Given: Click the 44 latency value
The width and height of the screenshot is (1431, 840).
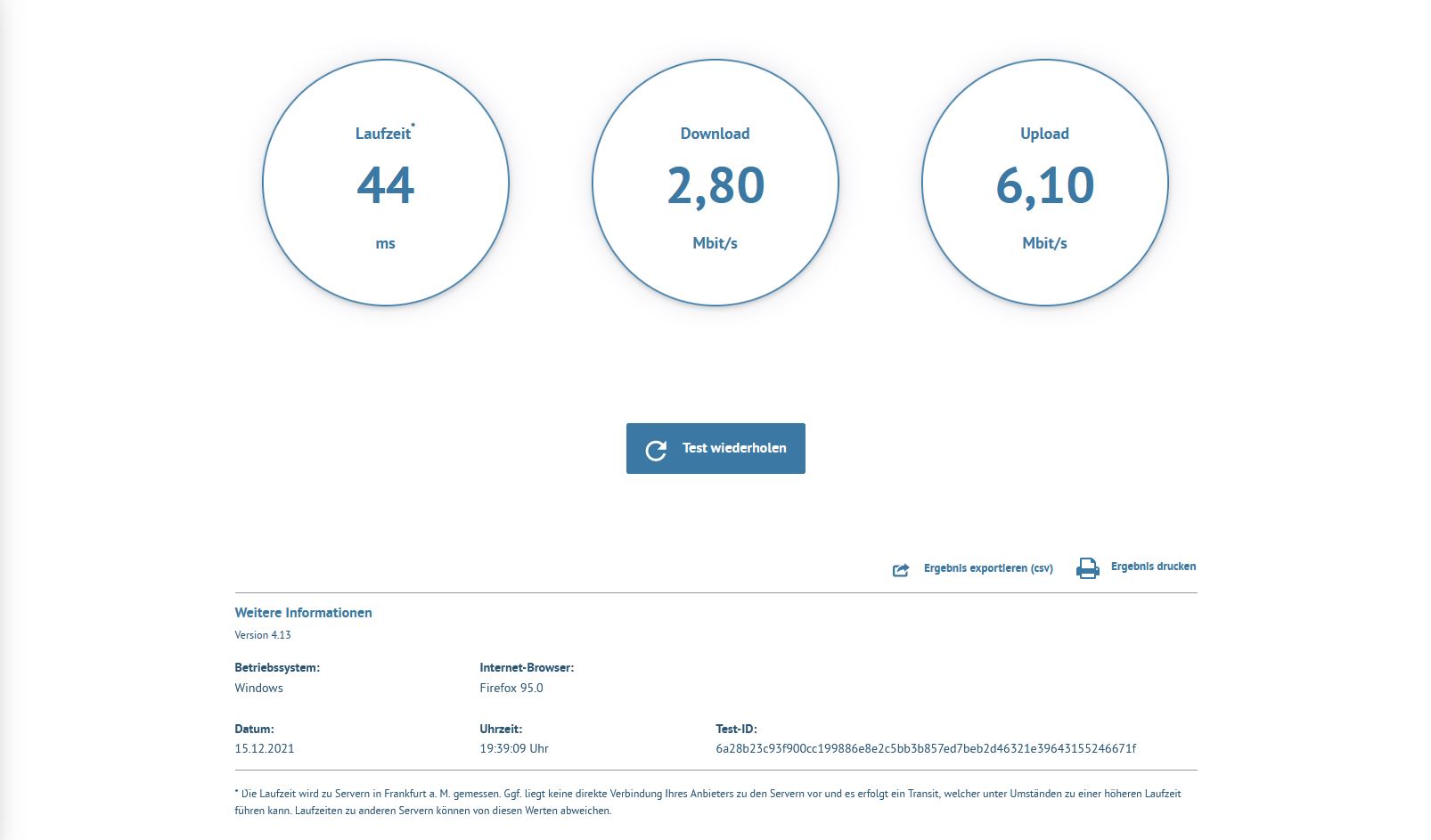Looking at the screenshot, I should [386, 185].
